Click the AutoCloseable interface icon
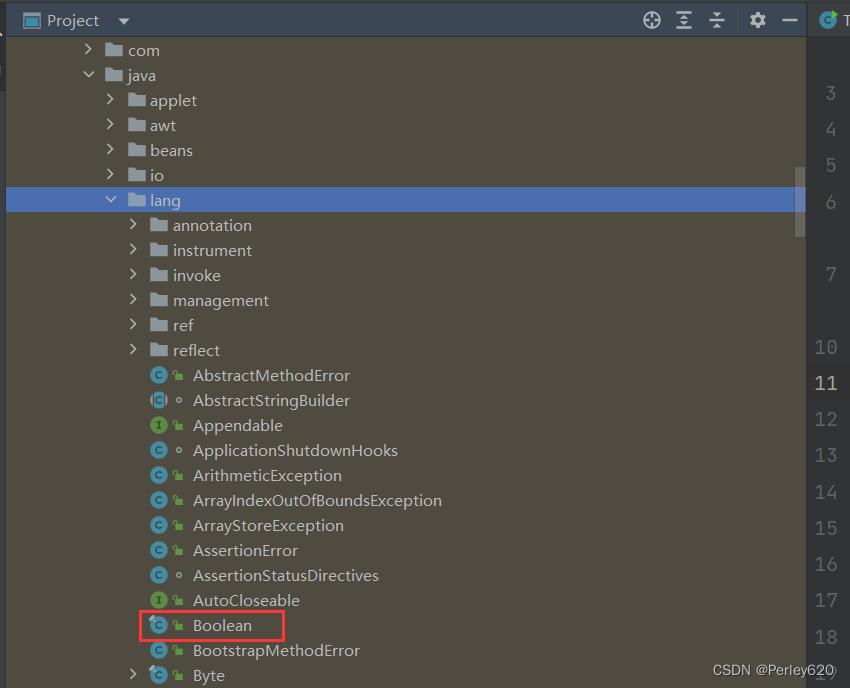Image resolution: width=850 pixels, height=688 pixels. (x=158, y=600)
